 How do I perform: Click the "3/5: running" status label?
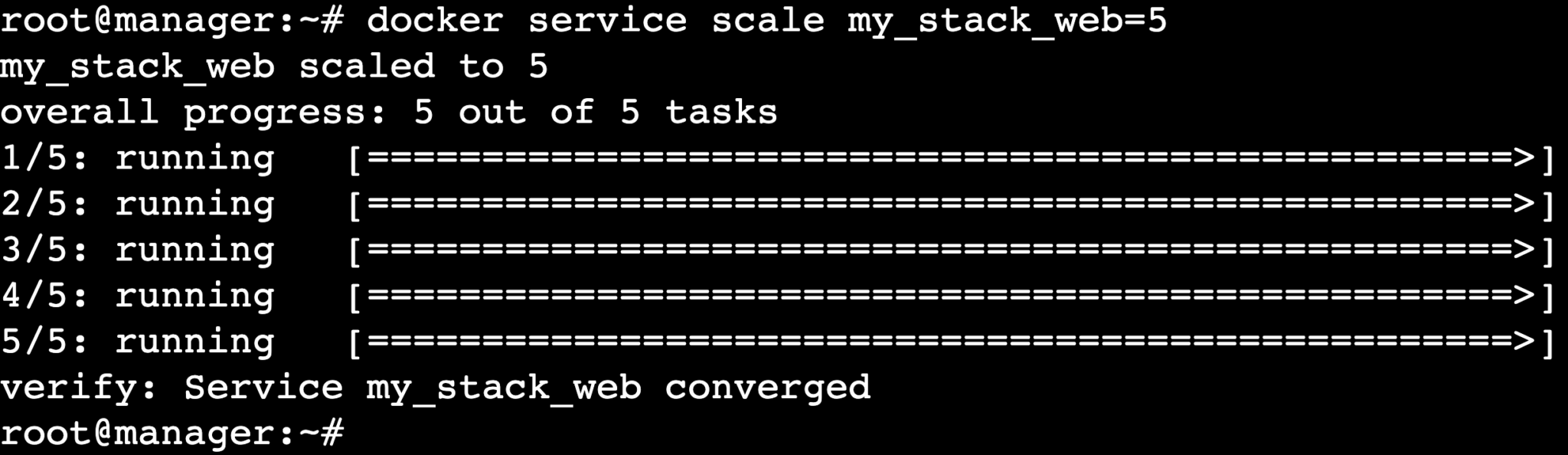(x=138, y=250)
